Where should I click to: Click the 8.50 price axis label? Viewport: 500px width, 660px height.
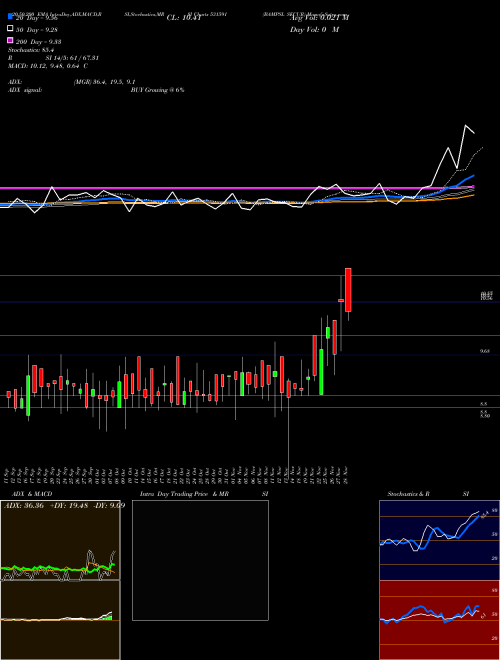tap(484, 415)
